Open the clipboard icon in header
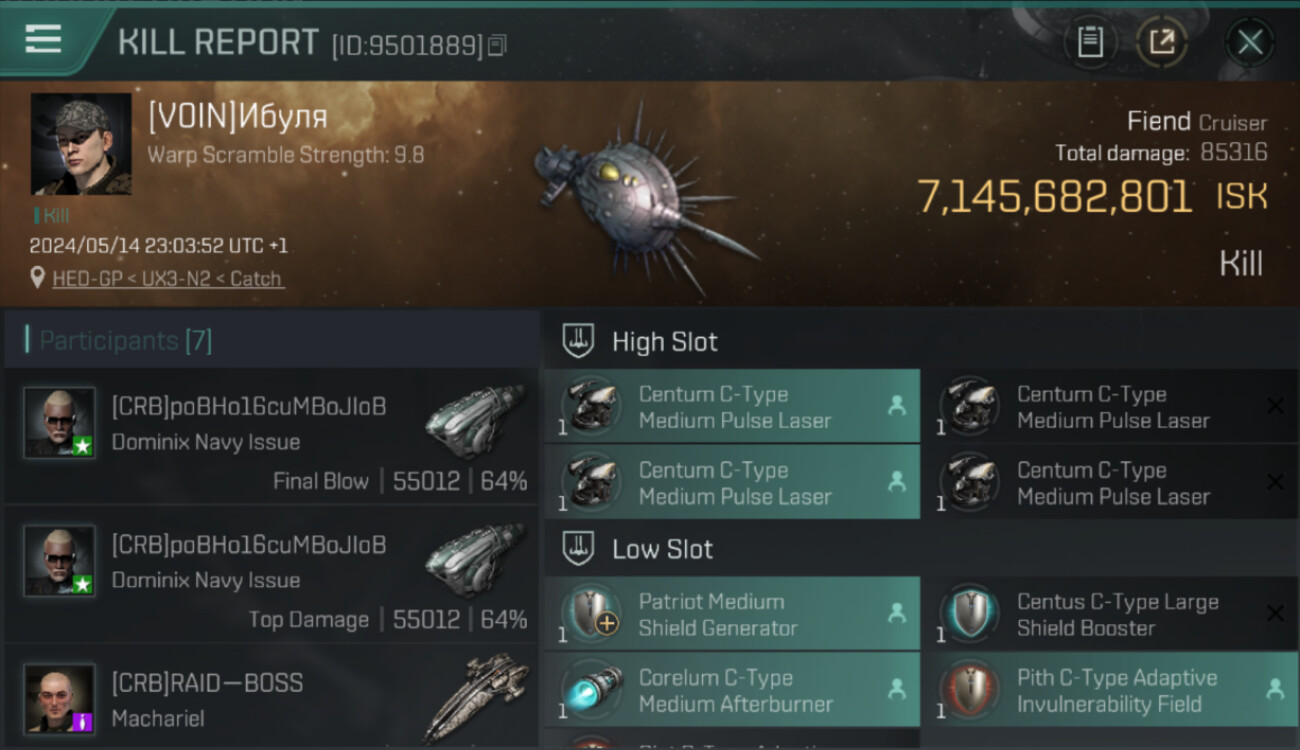 click(1090, 42)
